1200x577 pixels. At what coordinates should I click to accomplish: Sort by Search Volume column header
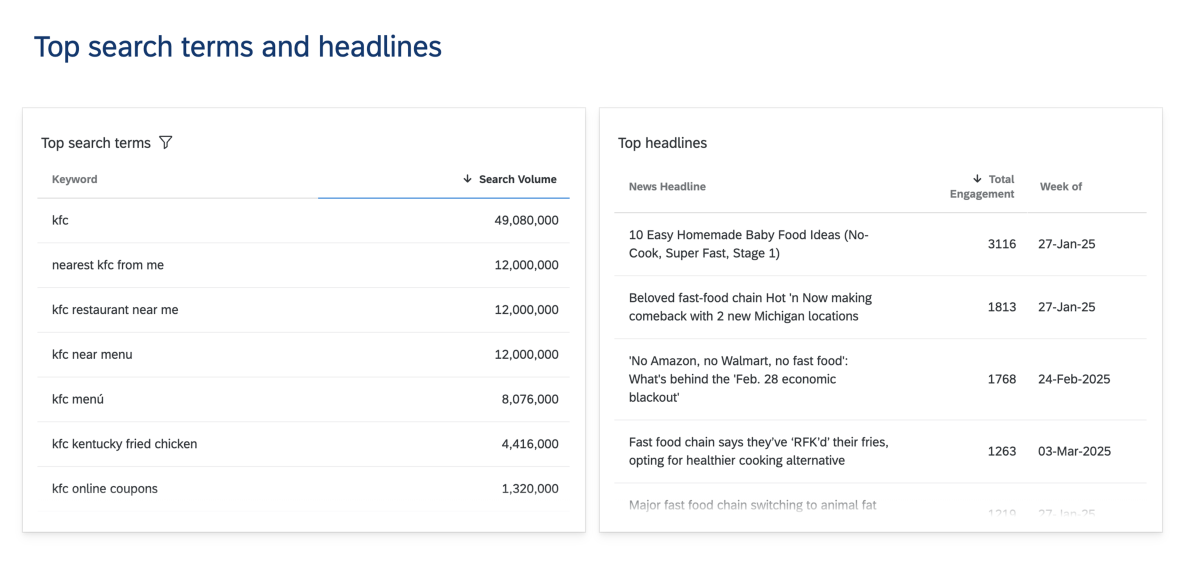[509, 179]
